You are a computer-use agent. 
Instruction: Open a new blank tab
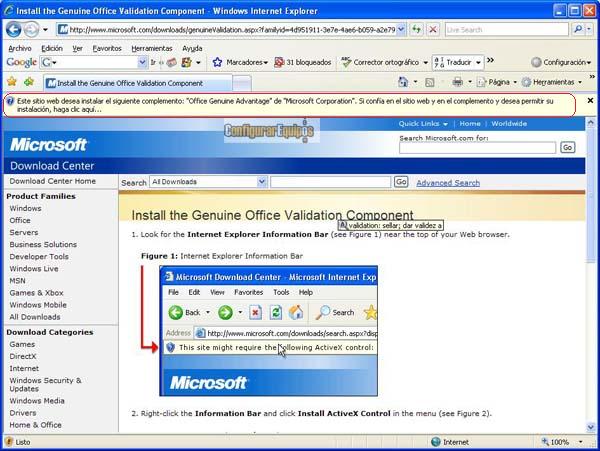tap(242, 83)
